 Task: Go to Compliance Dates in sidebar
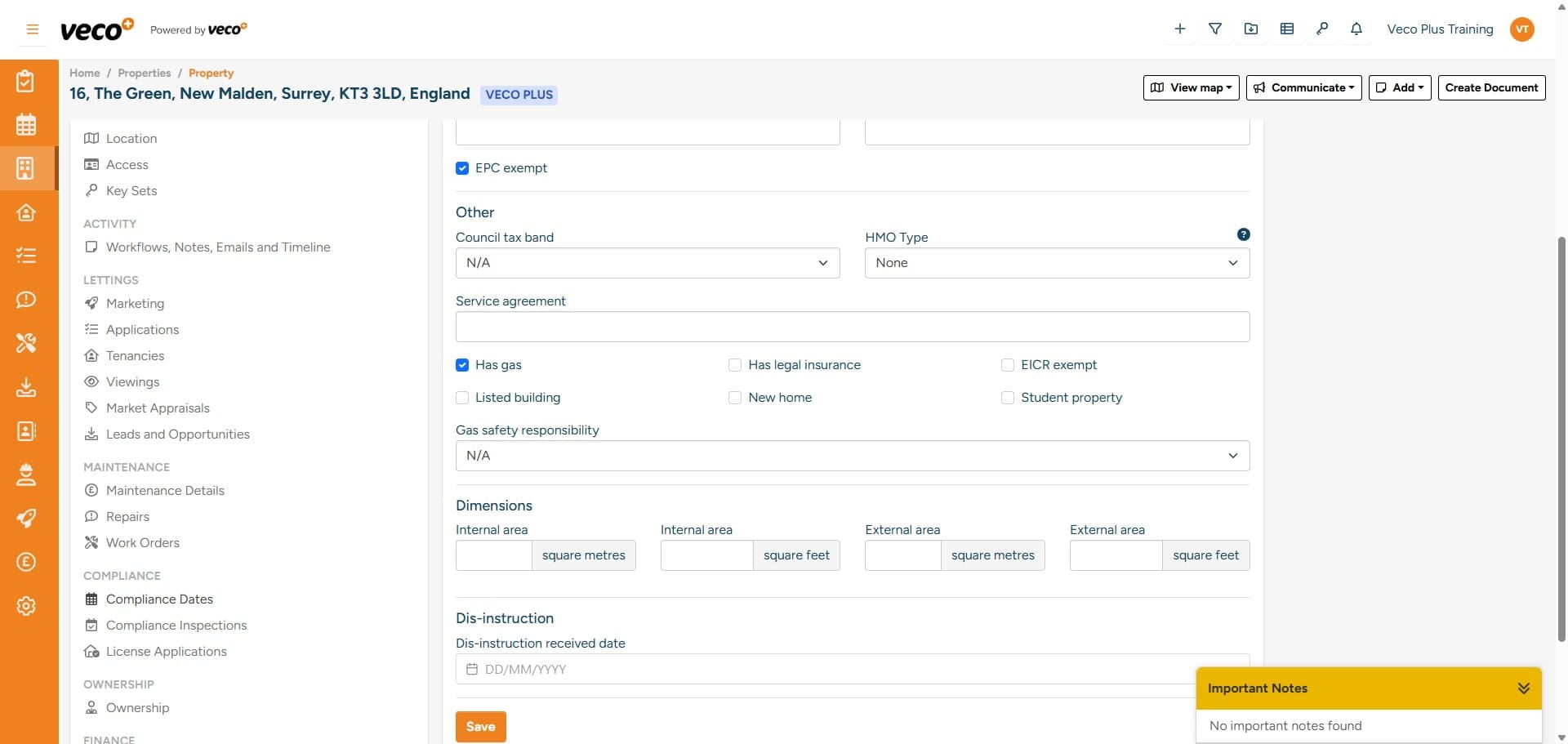pos(159,599)
